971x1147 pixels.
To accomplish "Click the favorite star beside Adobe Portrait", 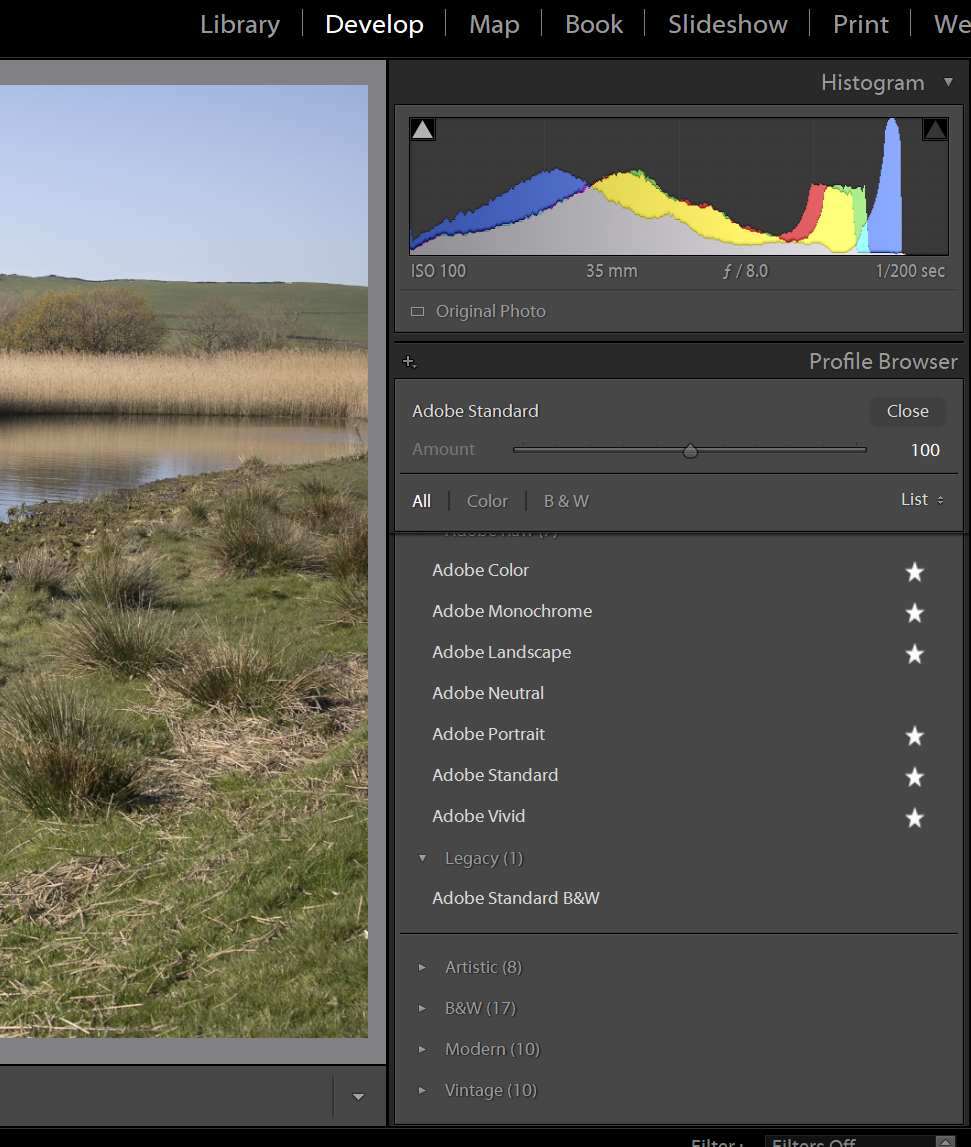I will [914, 736].
